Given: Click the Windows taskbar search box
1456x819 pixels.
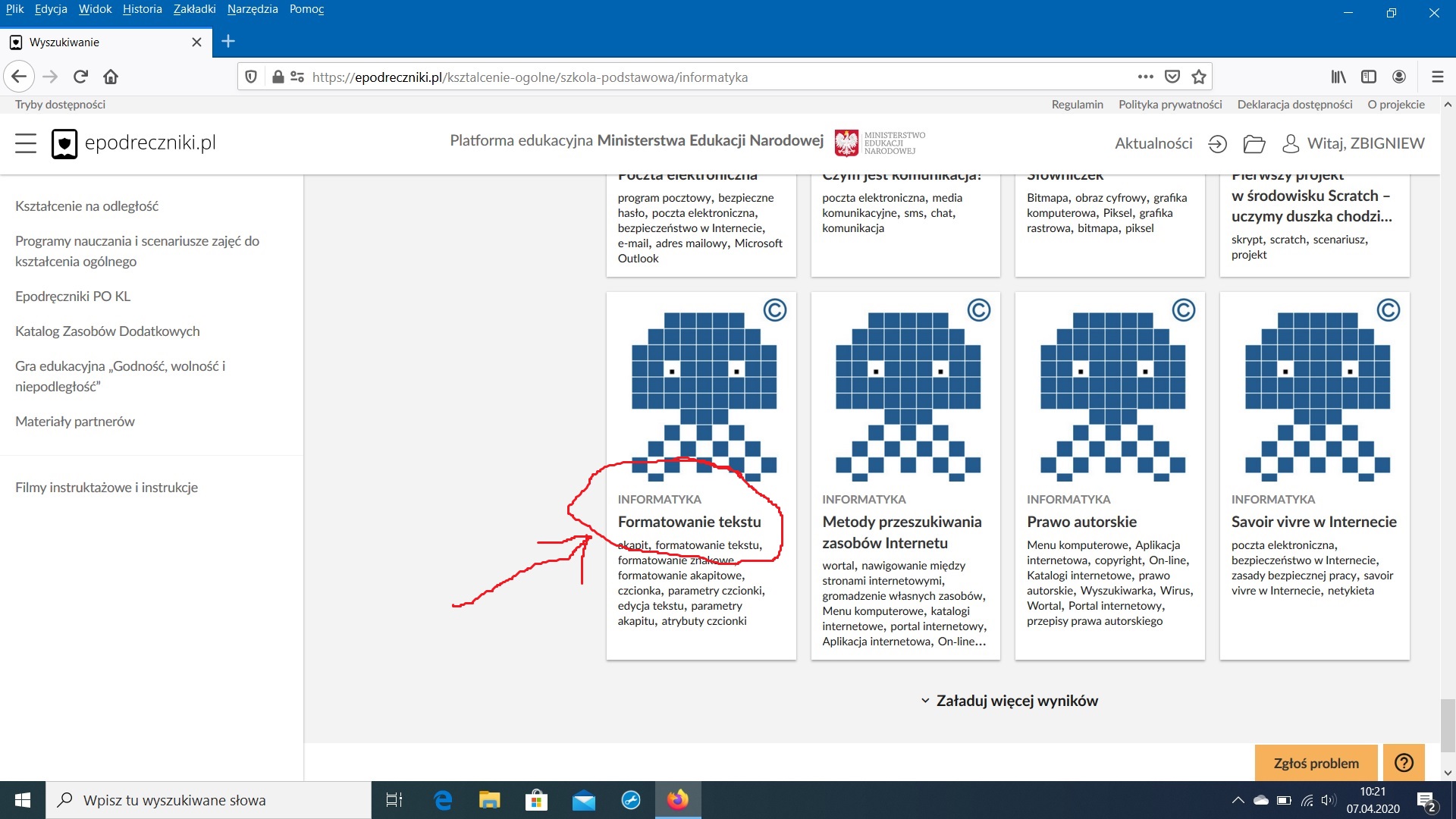Looking at the screenshot, I should pos(209,800).
